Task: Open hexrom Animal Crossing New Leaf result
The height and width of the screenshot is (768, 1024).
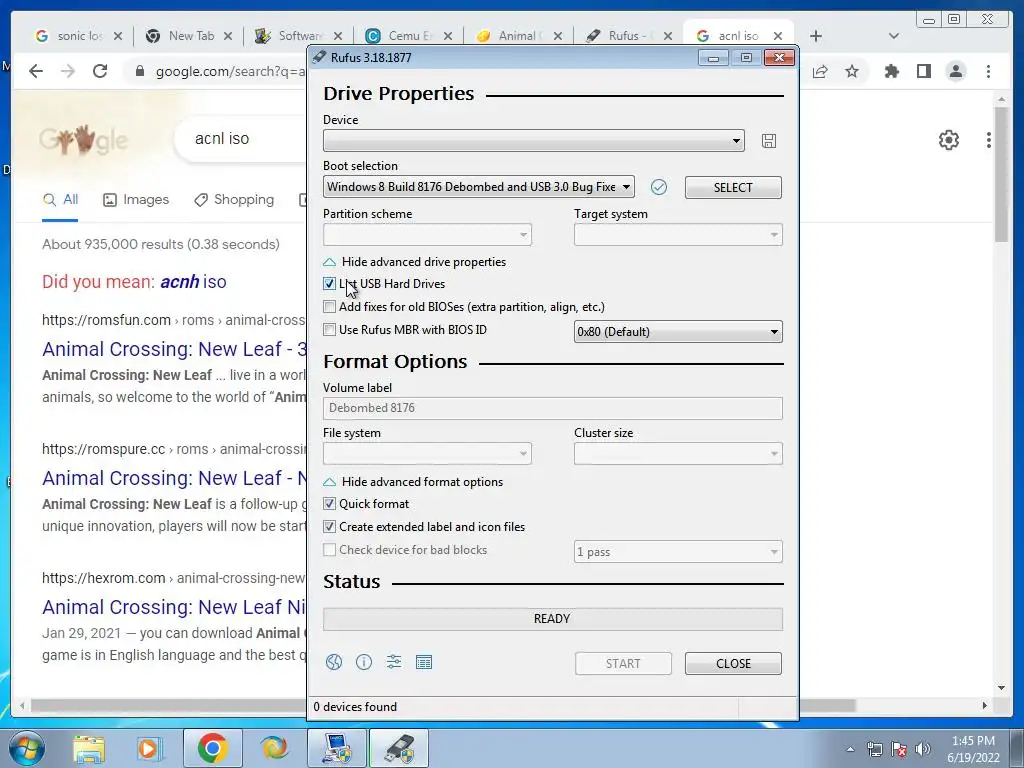Action: click(174, 607)
